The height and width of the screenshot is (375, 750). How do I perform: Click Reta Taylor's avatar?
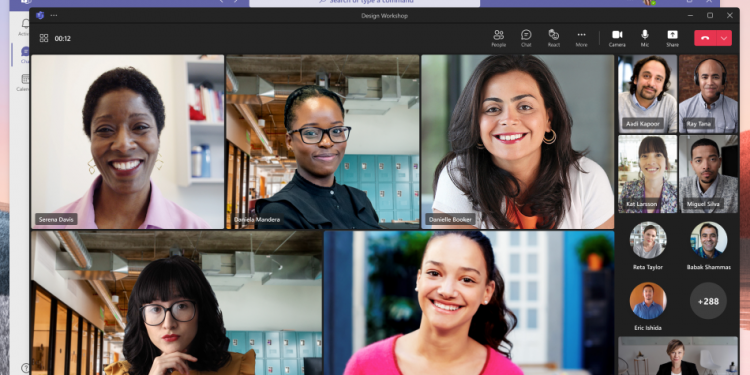pyautogui.click(x=648, y=240)
